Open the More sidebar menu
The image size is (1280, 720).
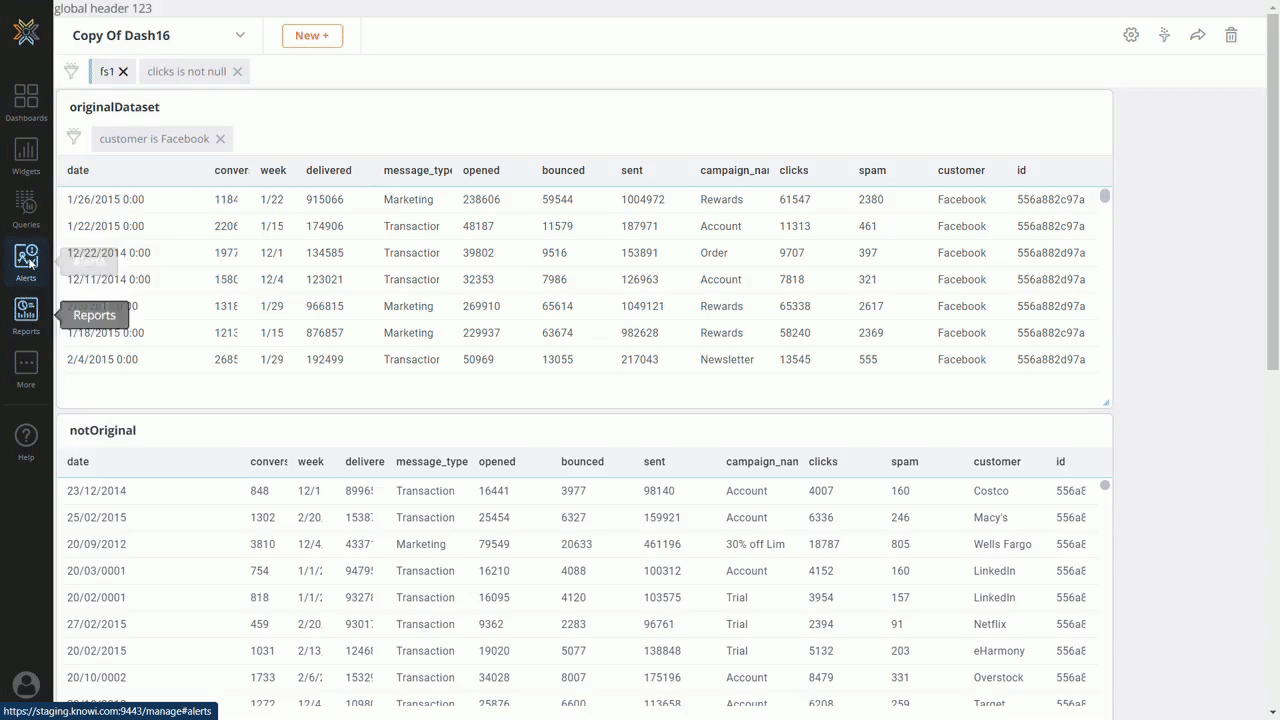pyautogui.click(x=26, y=370)
